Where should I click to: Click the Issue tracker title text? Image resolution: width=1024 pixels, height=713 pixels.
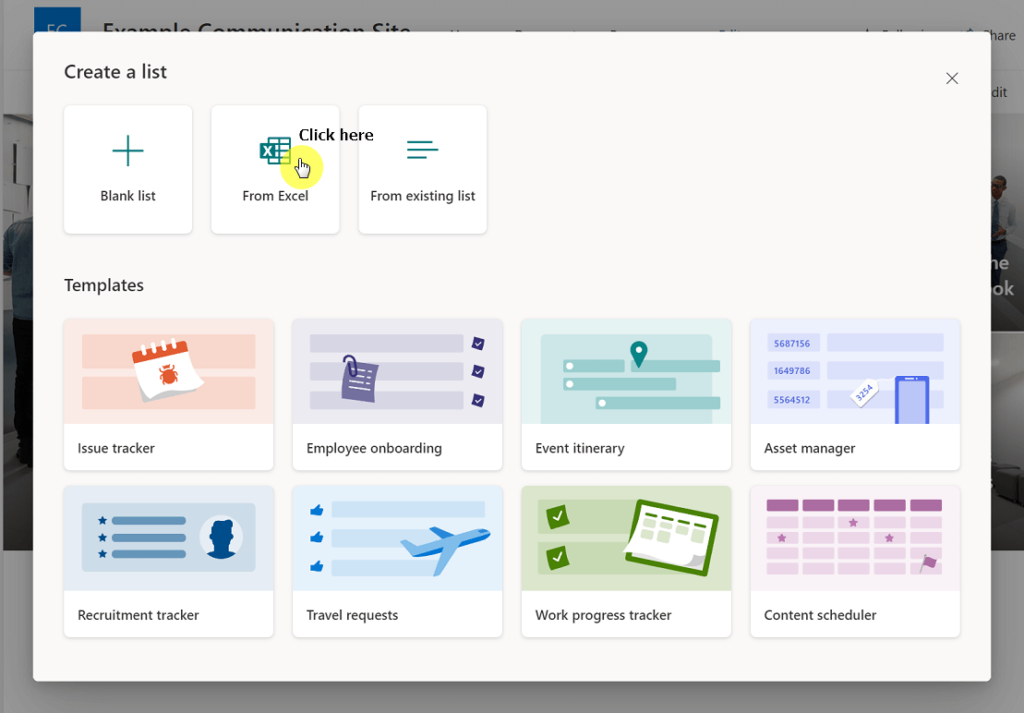coord(116,449)
